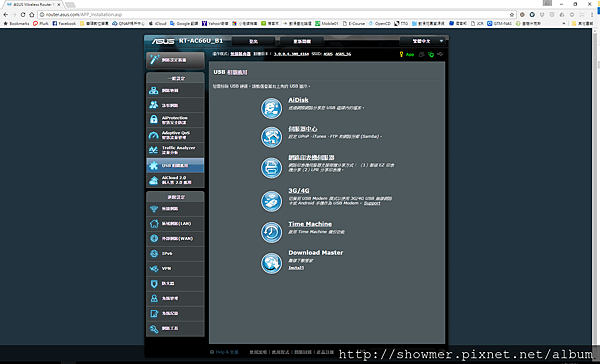Screen dimensions: 600x364
Task: Click the USB Application puzzle icon
Action: 154,165
